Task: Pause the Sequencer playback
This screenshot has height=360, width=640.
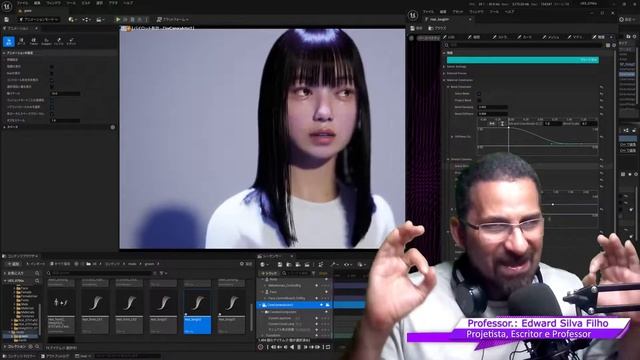Action: tap(299, 347)
